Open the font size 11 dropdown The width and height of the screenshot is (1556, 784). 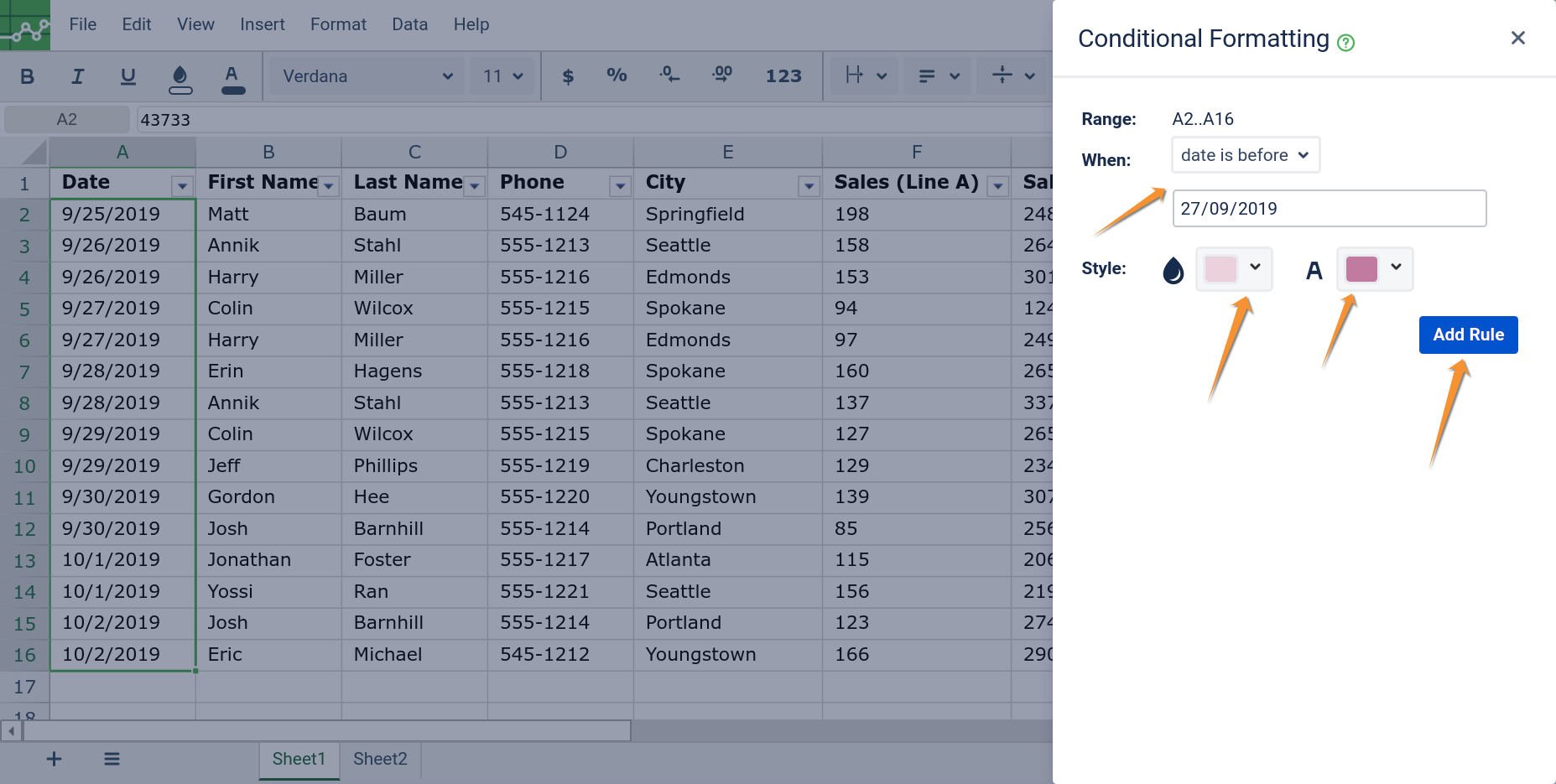click(502, 76)
